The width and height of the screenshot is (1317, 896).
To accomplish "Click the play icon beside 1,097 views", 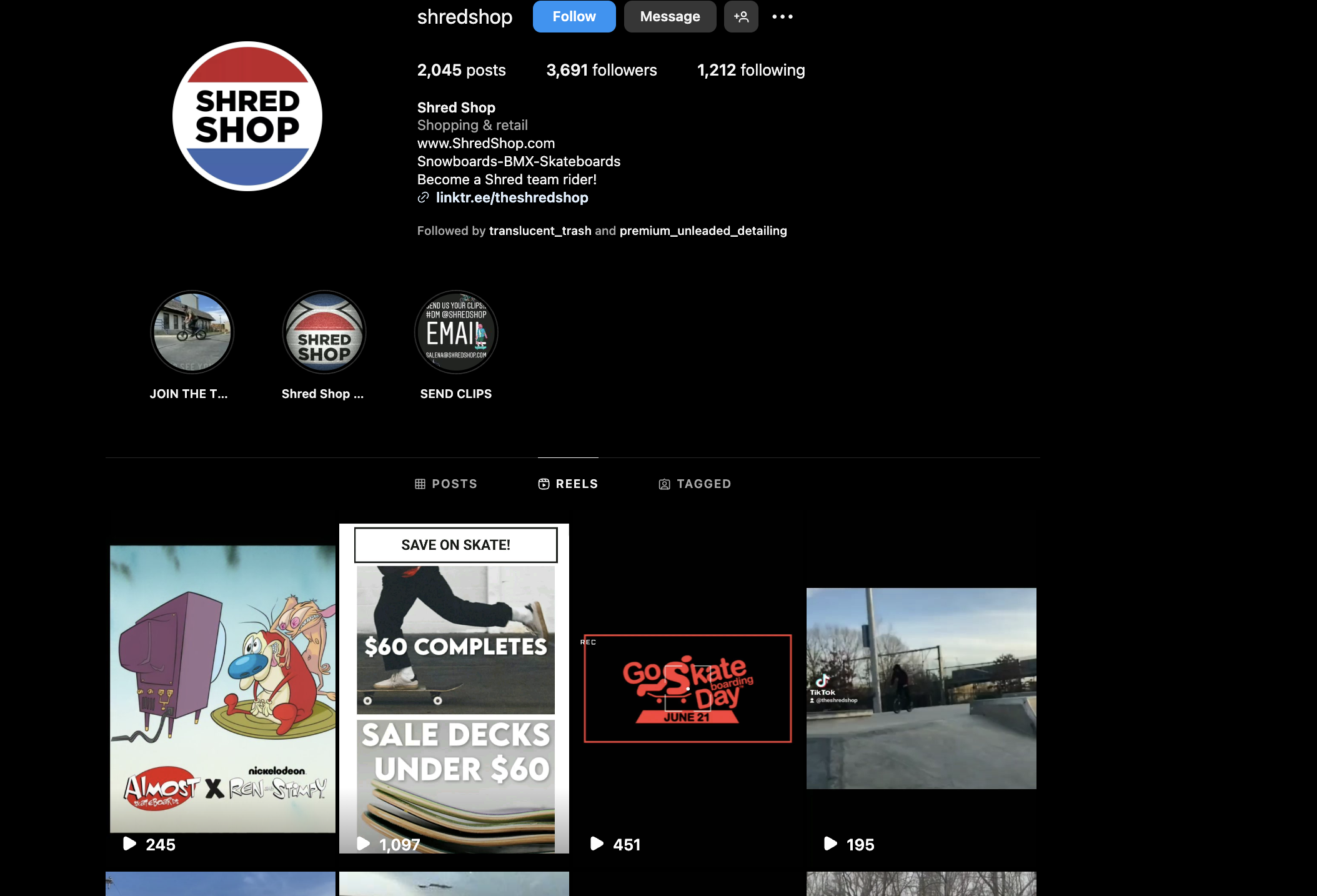I will [363, 844].
